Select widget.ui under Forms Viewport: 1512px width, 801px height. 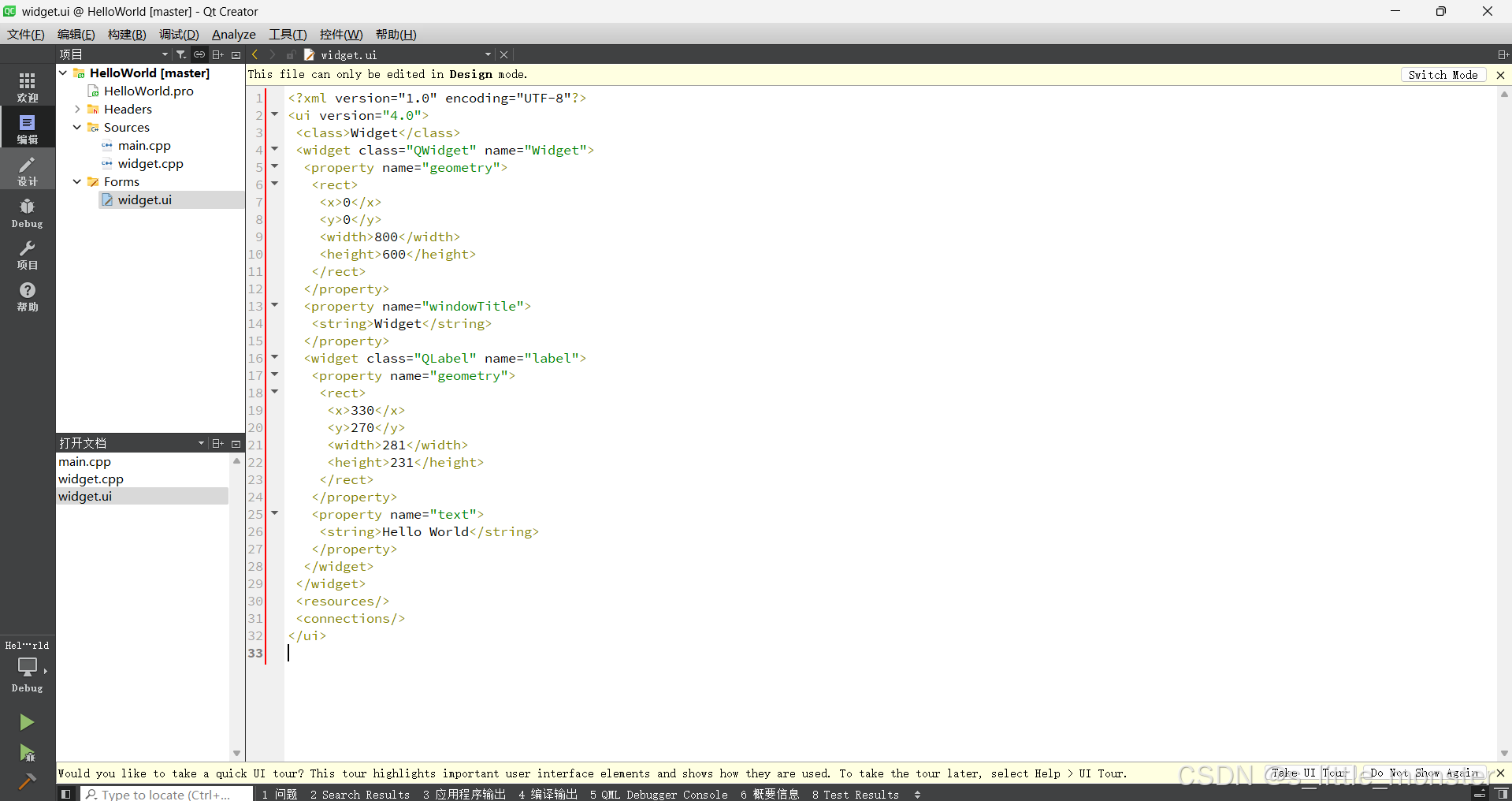click(145, 199)
